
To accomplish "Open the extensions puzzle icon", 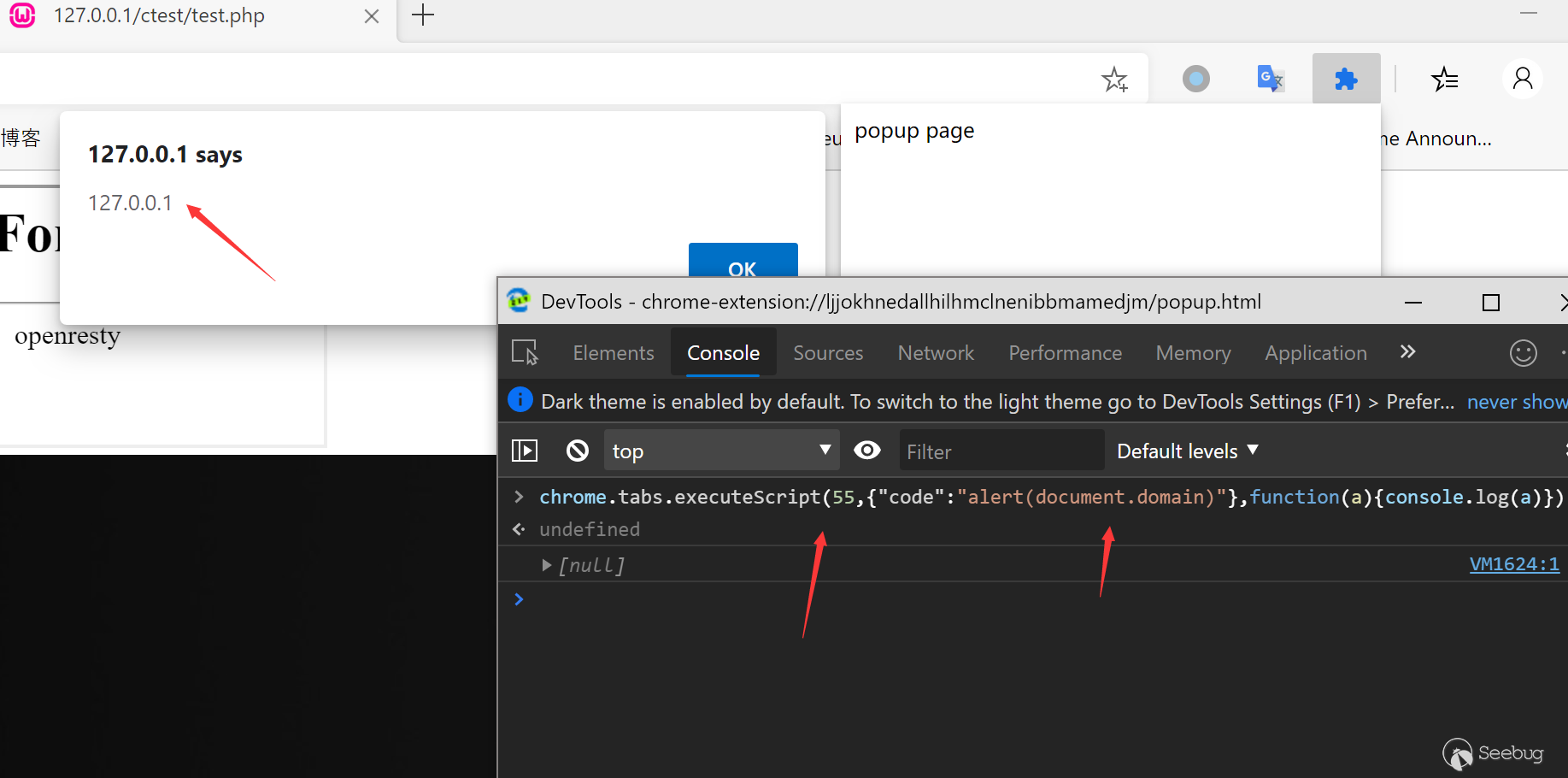I will 1346,80.
